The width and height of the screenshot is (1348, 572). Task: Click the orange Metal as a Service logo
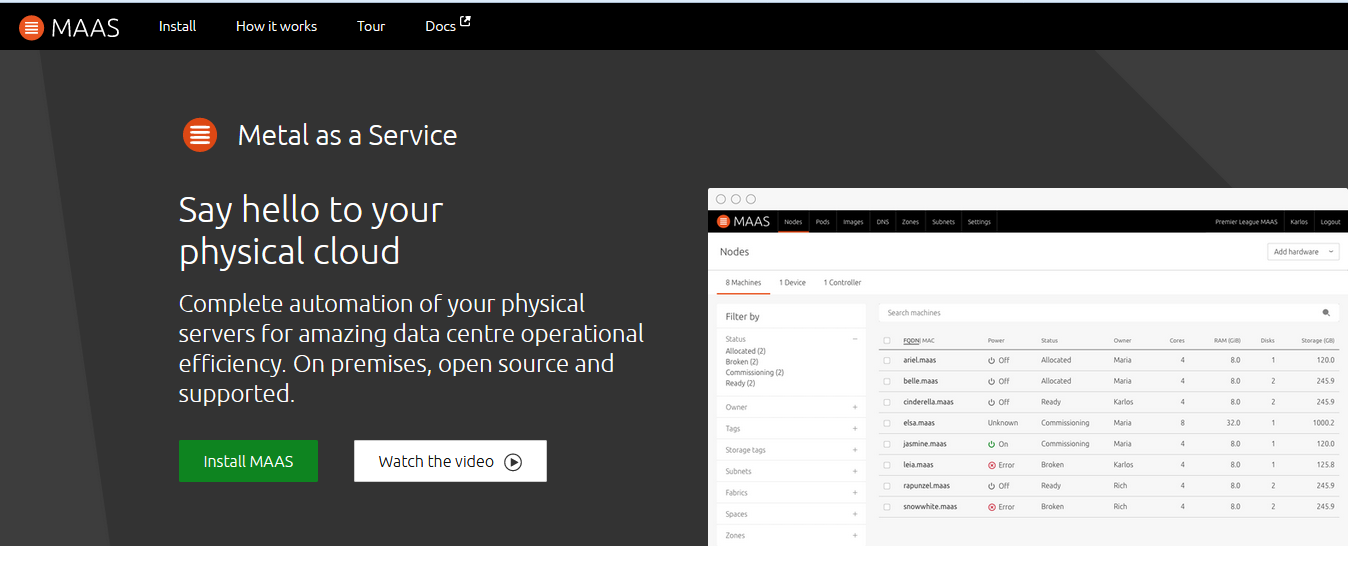point(200,134)
